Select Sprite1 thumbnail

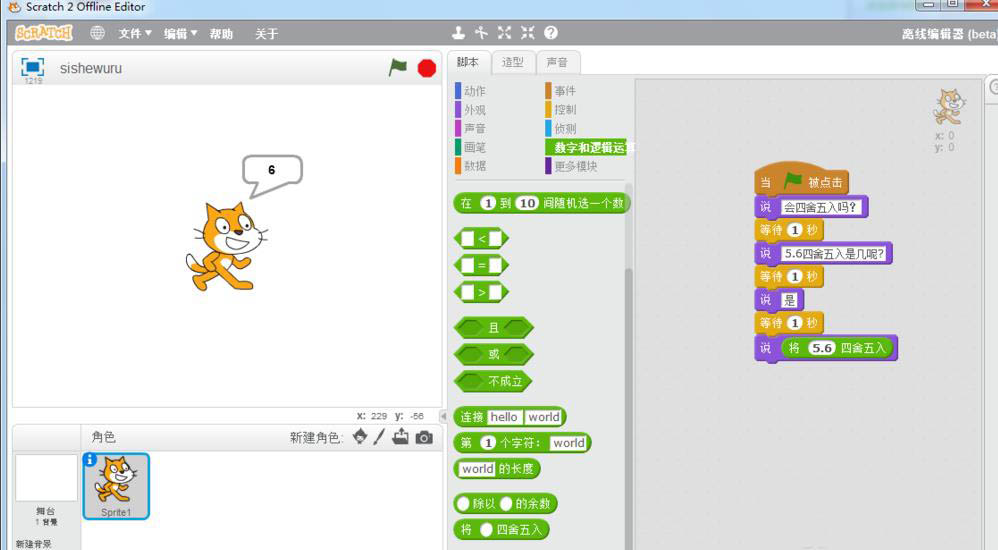116,486
